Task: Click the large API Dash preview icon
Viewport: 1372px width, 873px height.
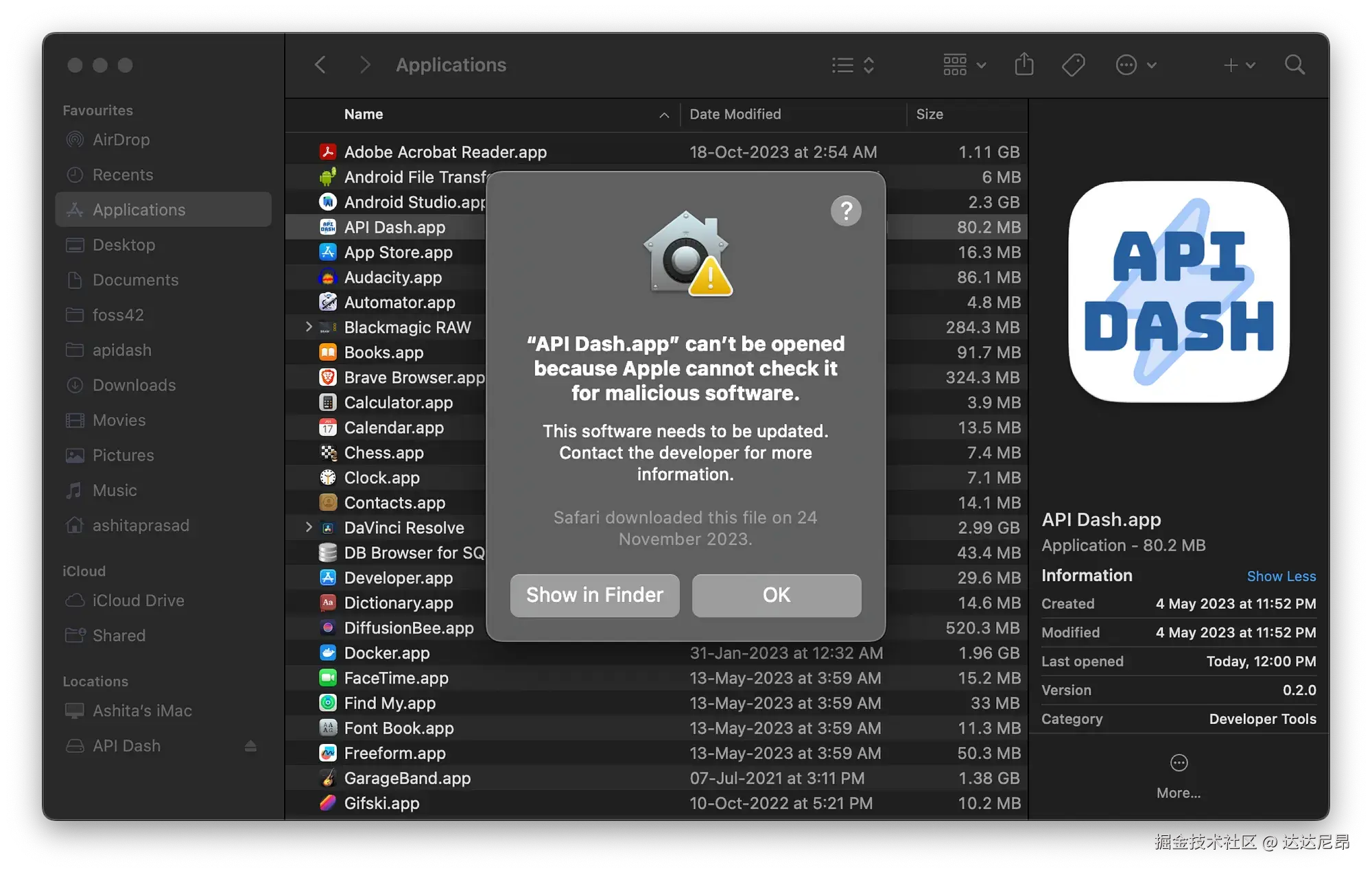Action: pyautogui.click(x=1179, y=292)
